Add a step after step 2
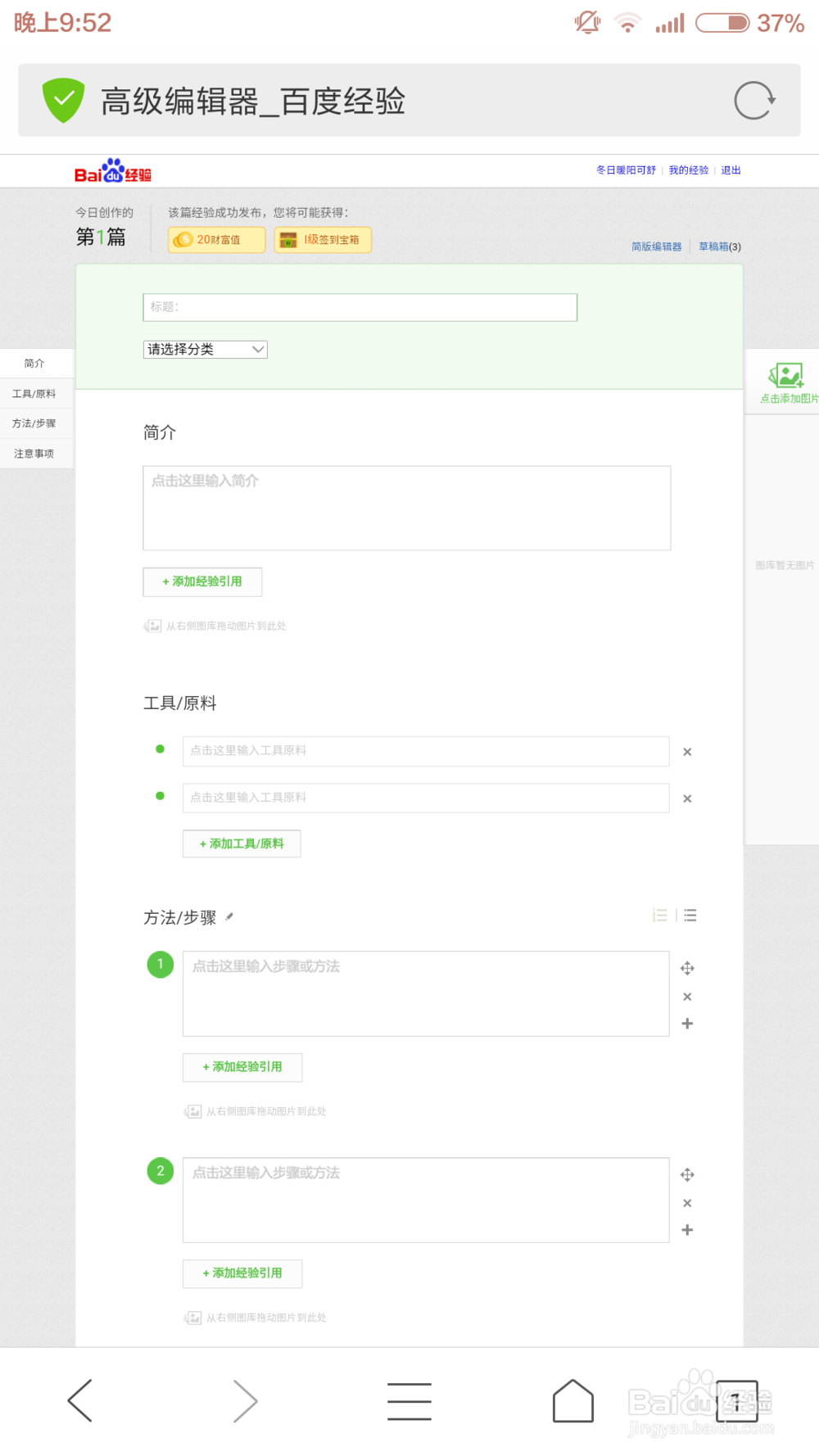Image resolution: width=819 pixels, height=1456 pixels. click(687, 1230)
